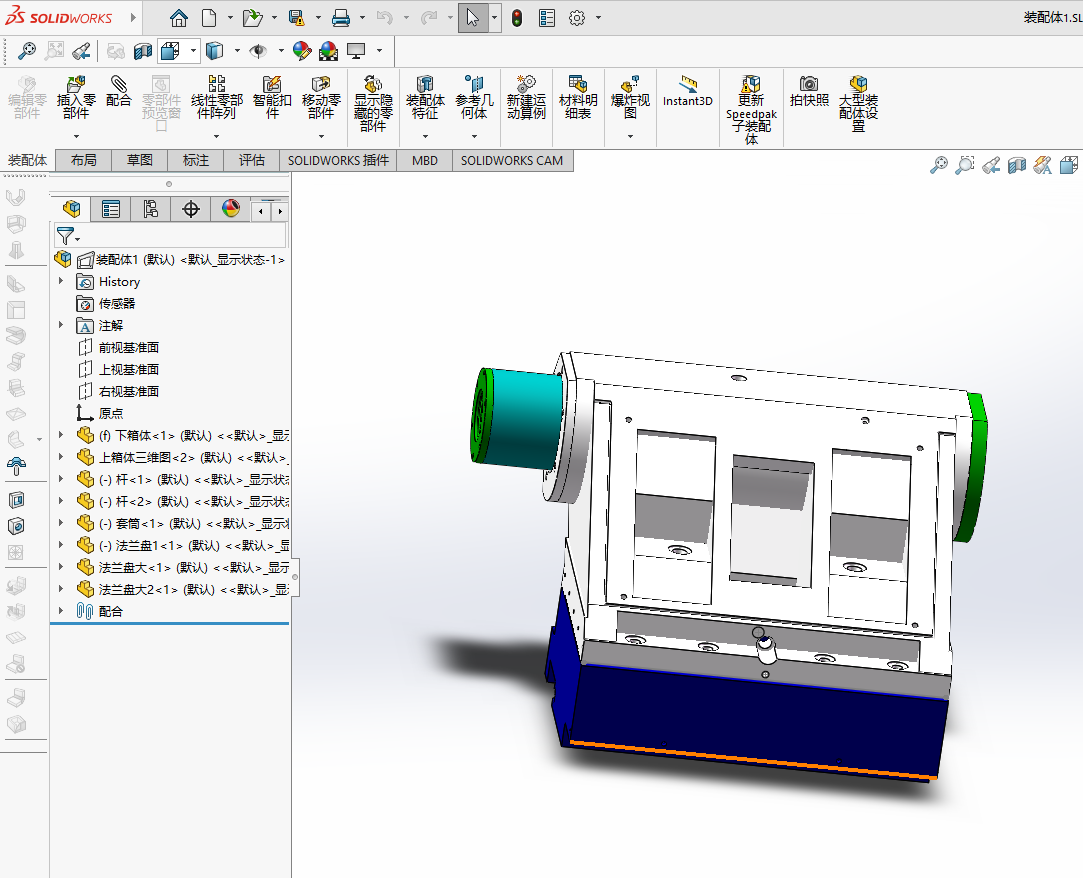Click the 配合 (Mate) paperclip tool
Screen dimensions: 1083x878
[x=119, y=93]
